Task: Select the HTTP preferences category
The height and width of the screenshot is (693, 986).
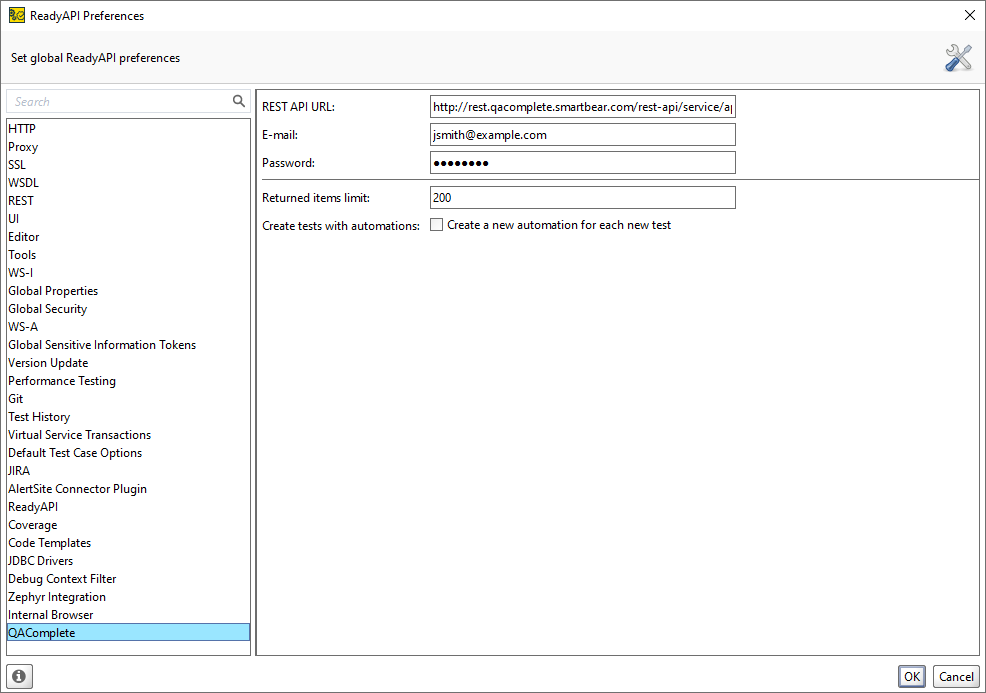Action: [21, 128]
